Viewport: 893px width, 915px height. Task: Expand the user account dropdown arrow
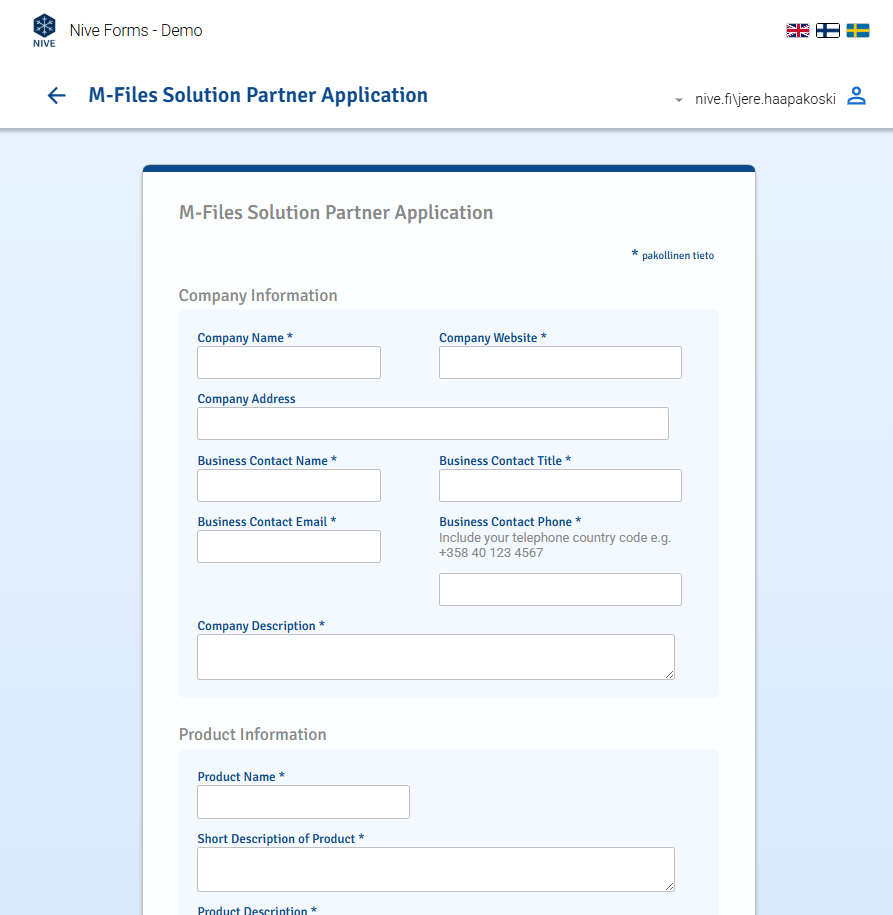tap(679, 100)
